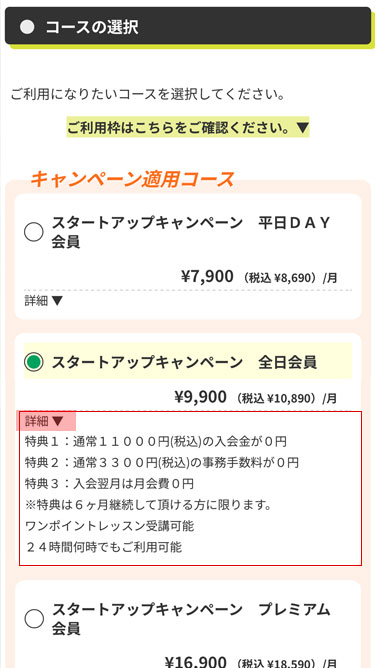Click the ▼ arrow after ご確認ください

click(x=302, y=127)
